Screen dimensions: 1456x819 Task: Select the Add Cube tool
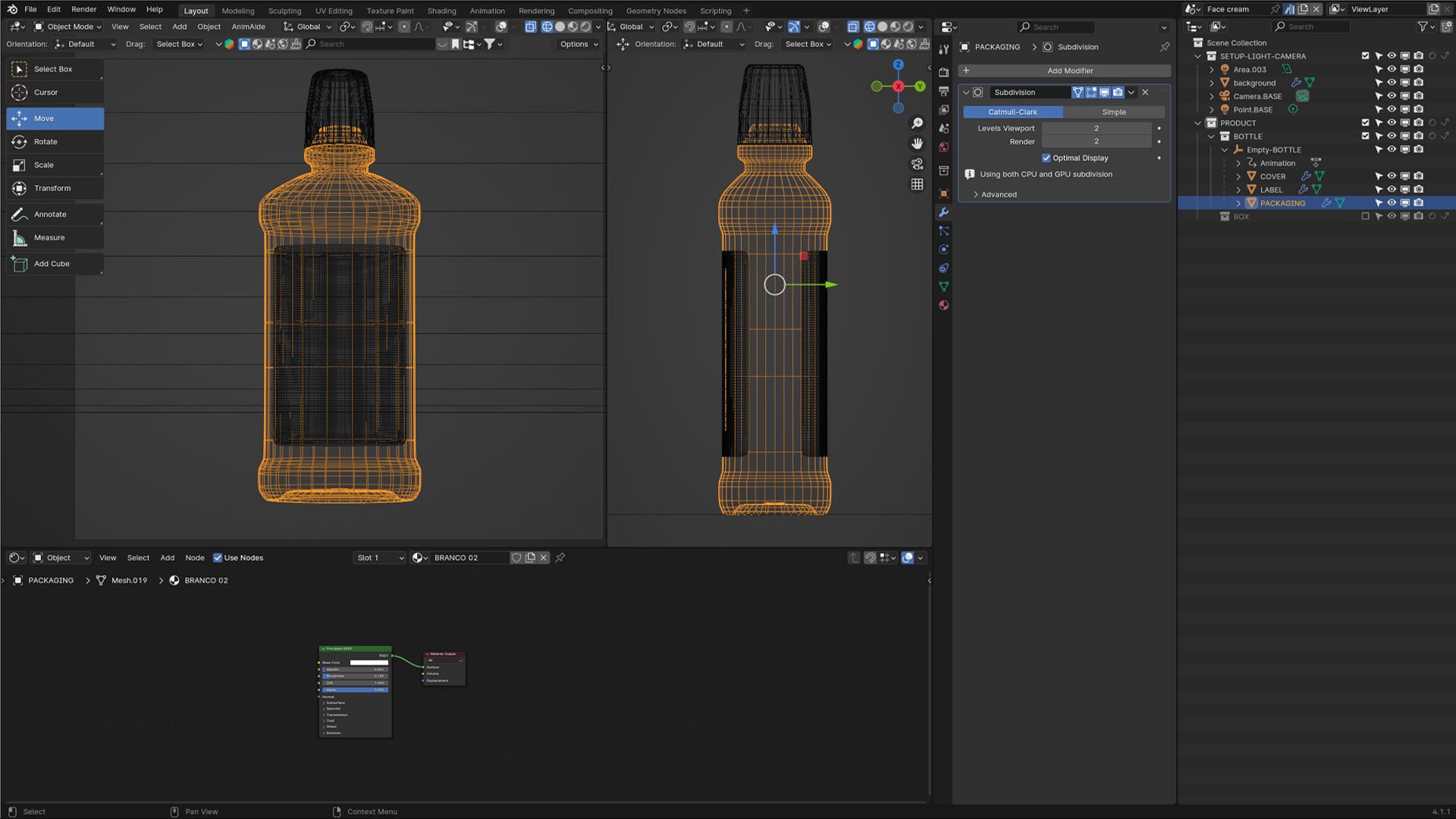click(55, 264)
